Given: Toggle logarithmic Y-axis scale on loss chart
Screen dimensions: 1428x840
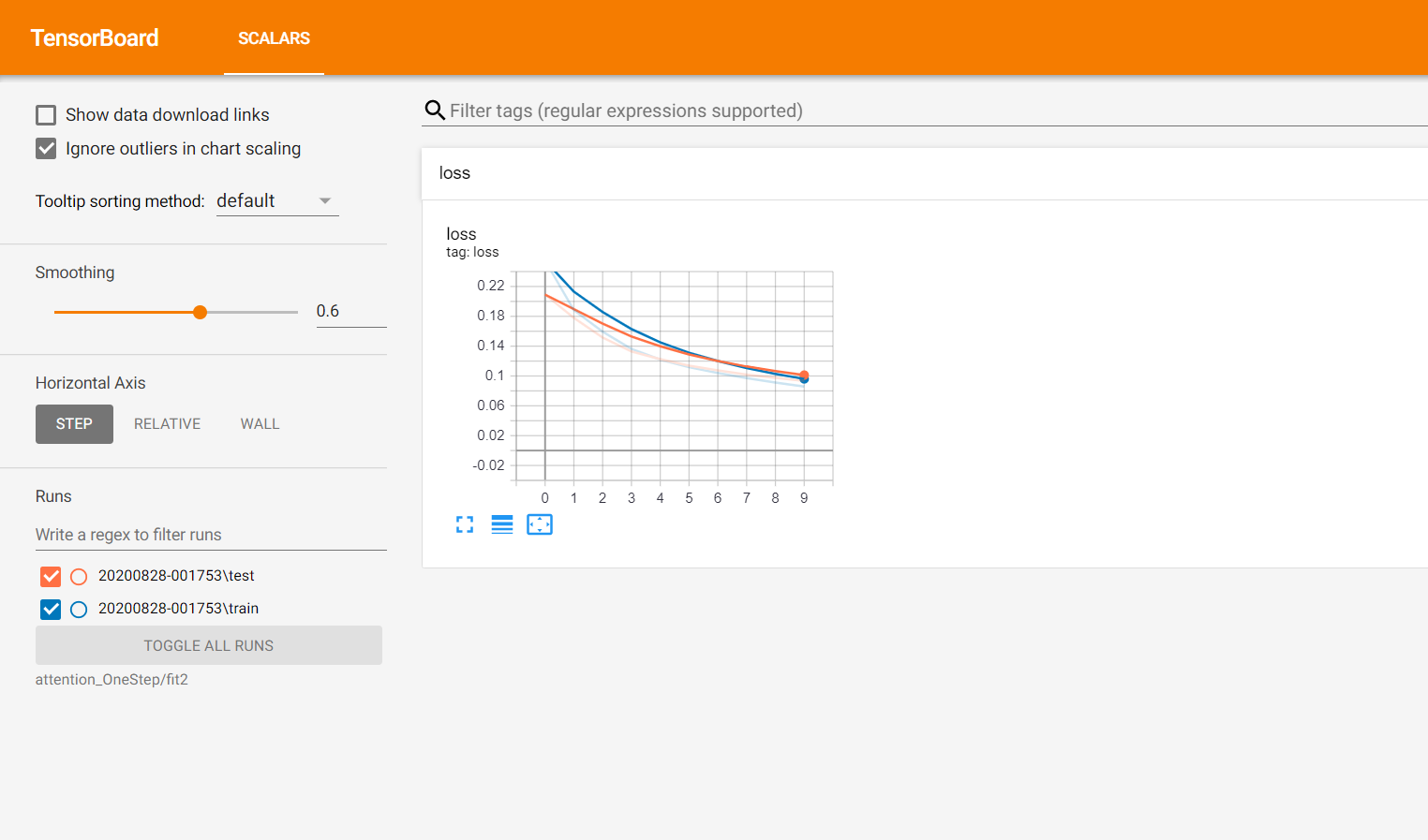Looking at the screenshot, I should (x=502, y=524).
